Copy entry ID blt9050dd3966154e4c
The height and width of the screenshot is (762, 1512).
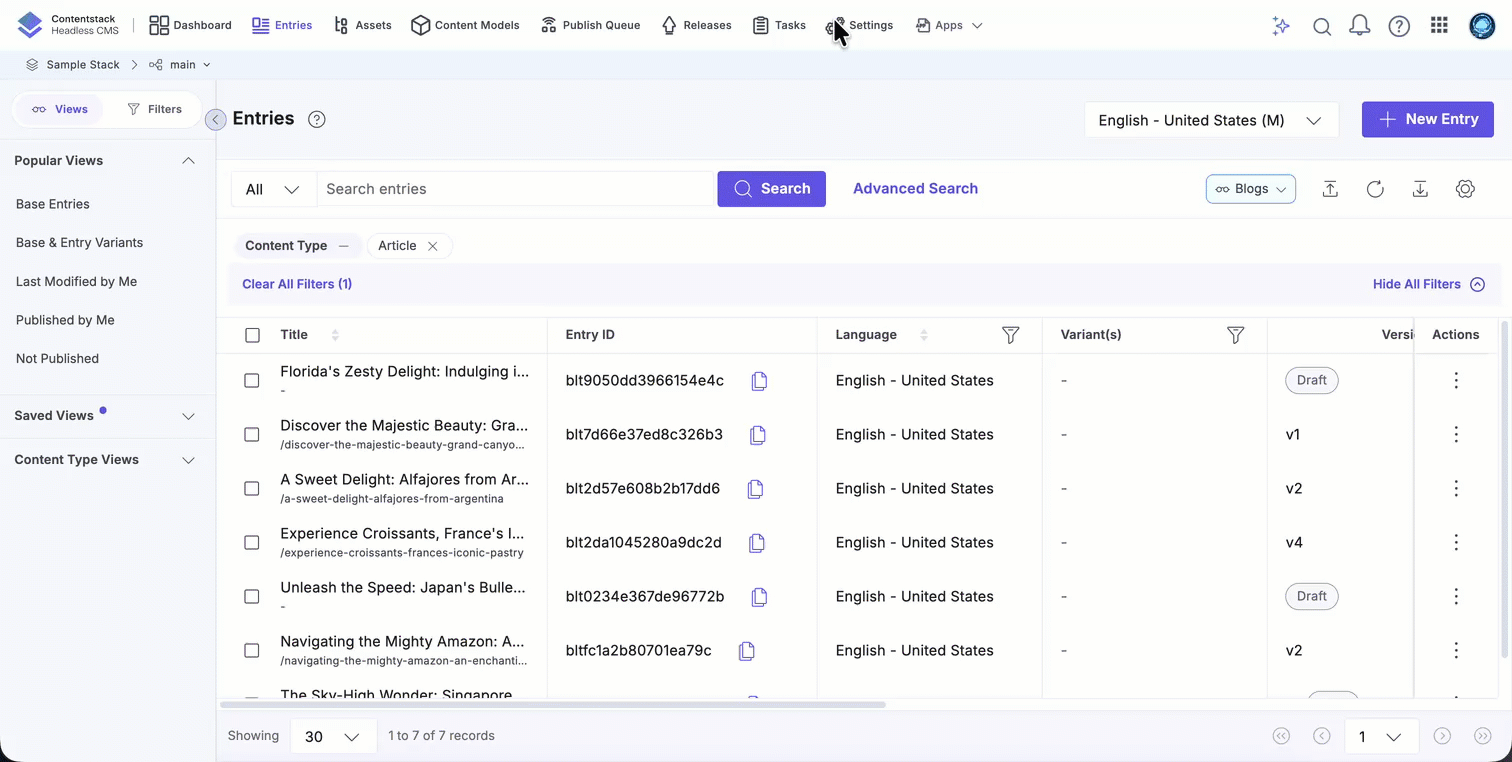759,381
